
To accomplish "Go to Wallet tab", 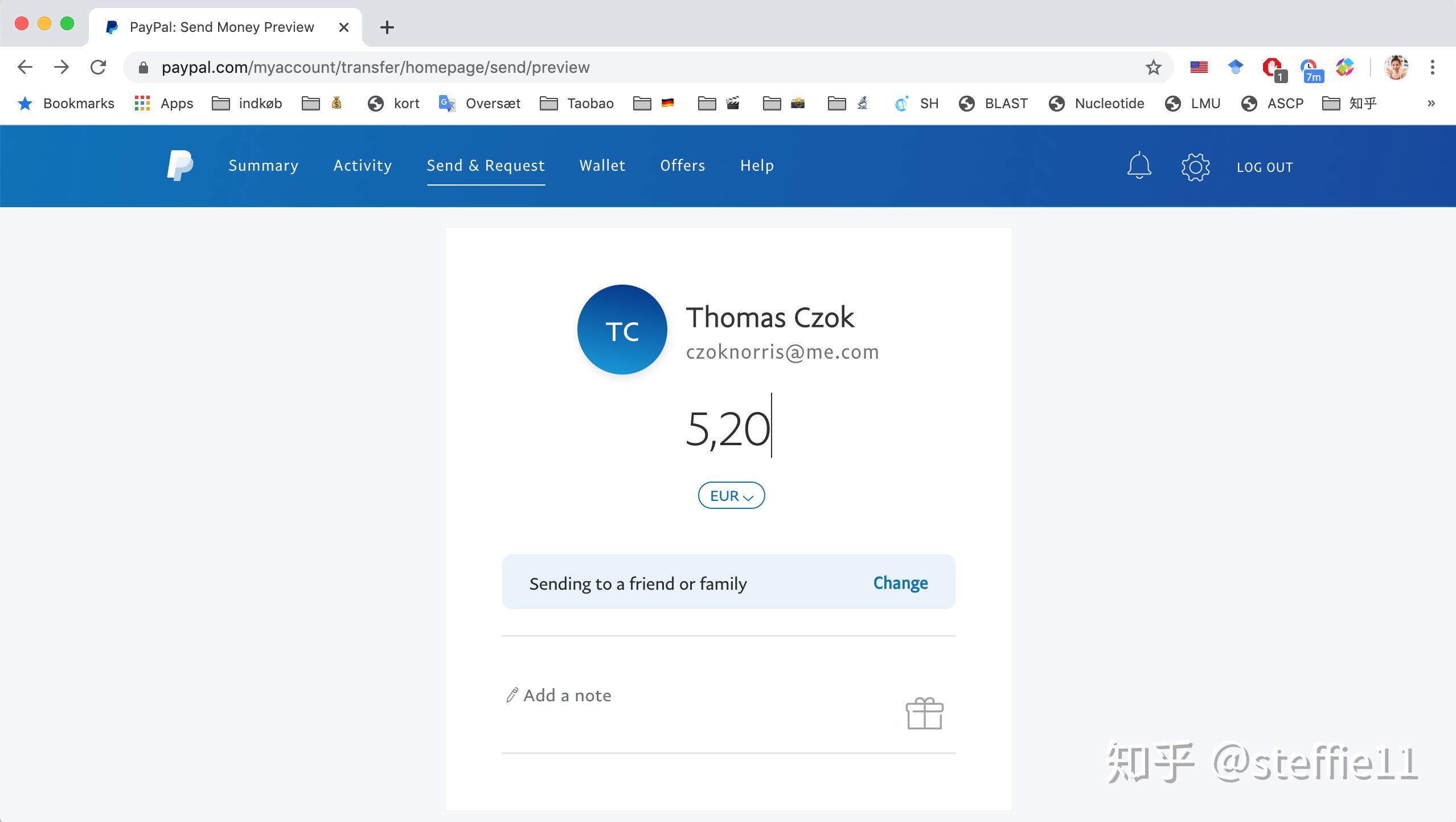I will (602, 166).
